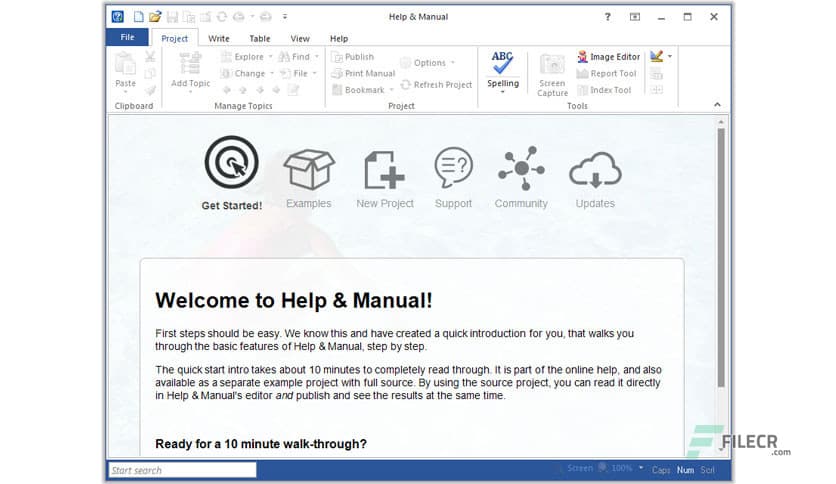Click the Get Started target icon
Viewport: 836px width, 484px height.
[231, 162]
